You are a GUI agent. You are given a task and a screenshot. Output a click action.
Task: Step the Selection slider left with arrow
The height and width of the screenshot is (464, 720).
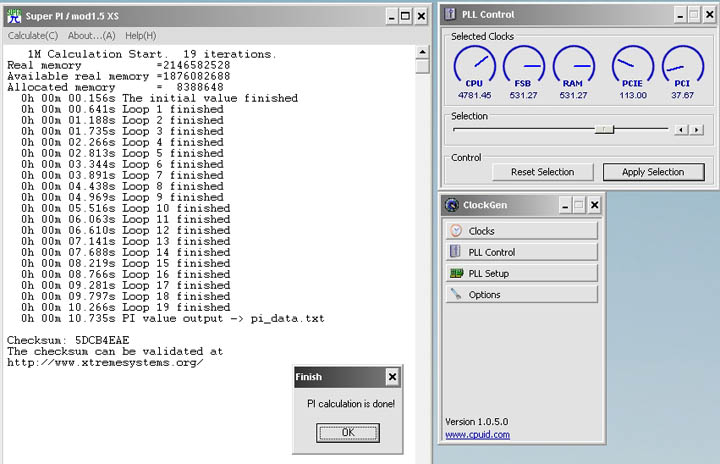click(681, 130)
